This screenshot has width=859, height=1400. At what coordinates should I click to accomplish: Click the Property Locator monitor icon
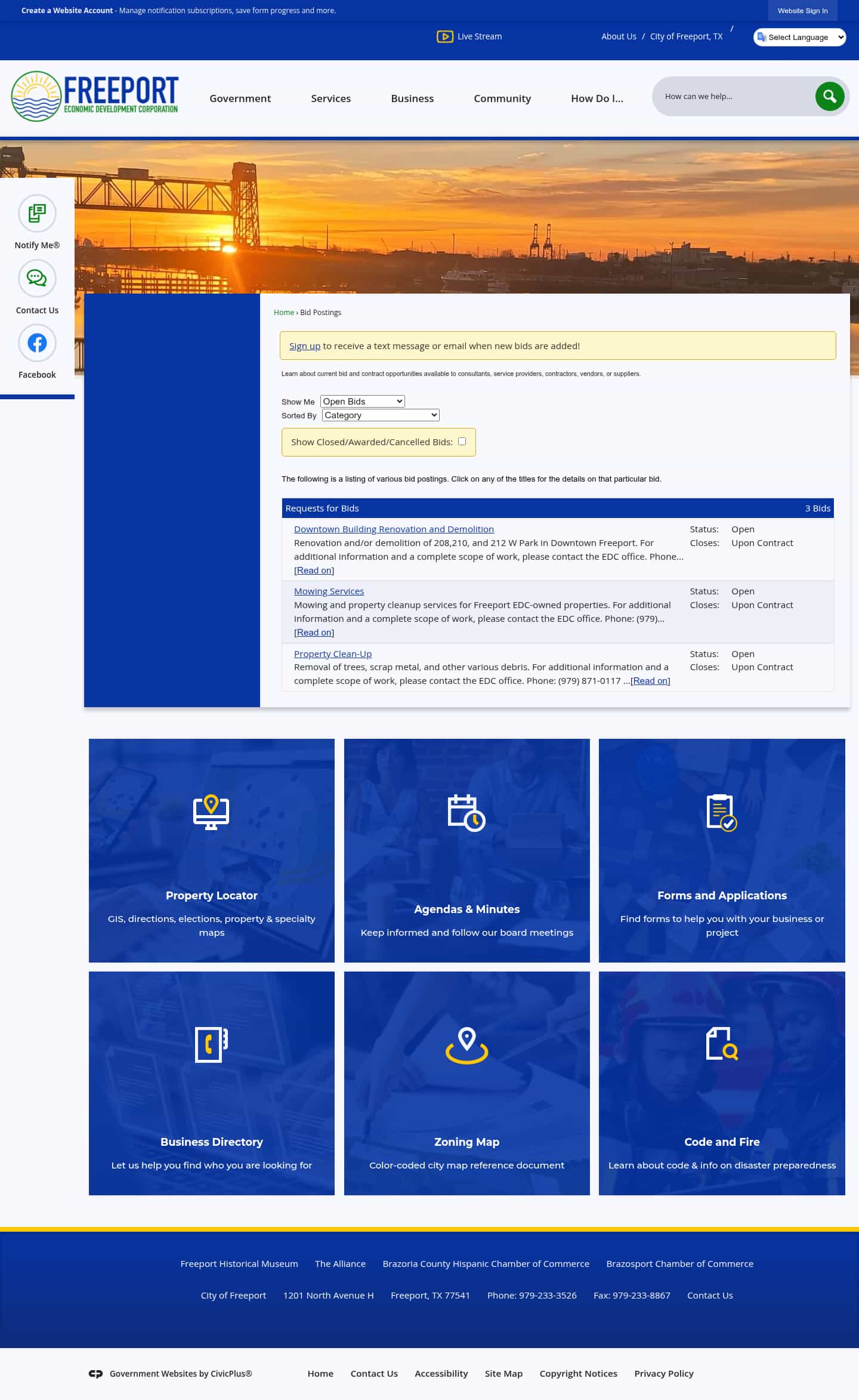click(x=211, y=812)
